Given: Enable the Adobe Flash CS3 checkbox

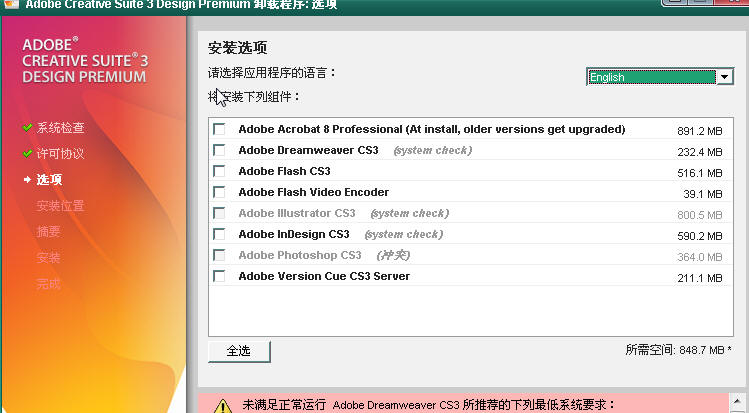Looking at the screenshot, I should coord(219,171).
